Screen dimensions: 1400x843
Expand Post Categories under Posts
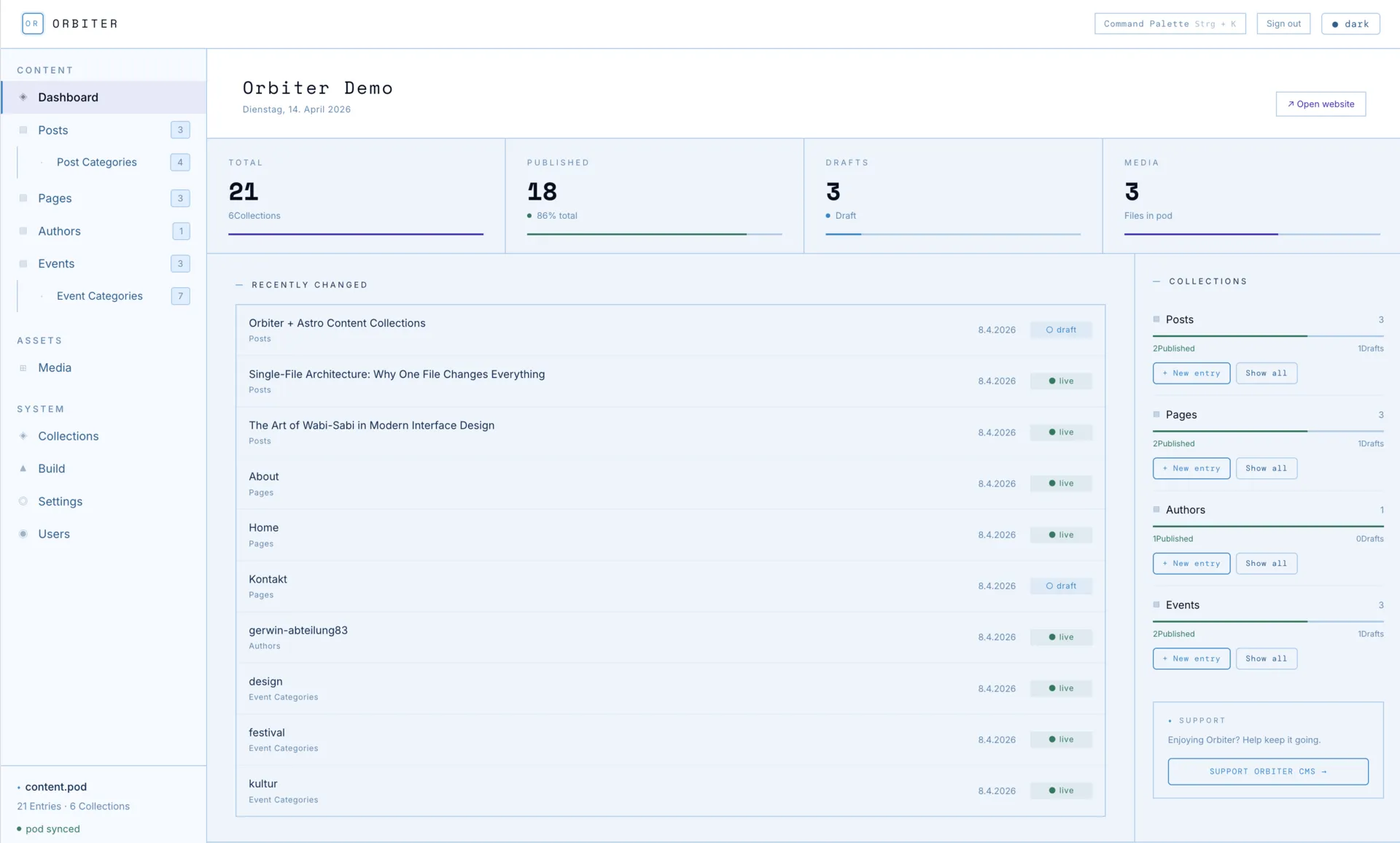[x=96, y=162]
